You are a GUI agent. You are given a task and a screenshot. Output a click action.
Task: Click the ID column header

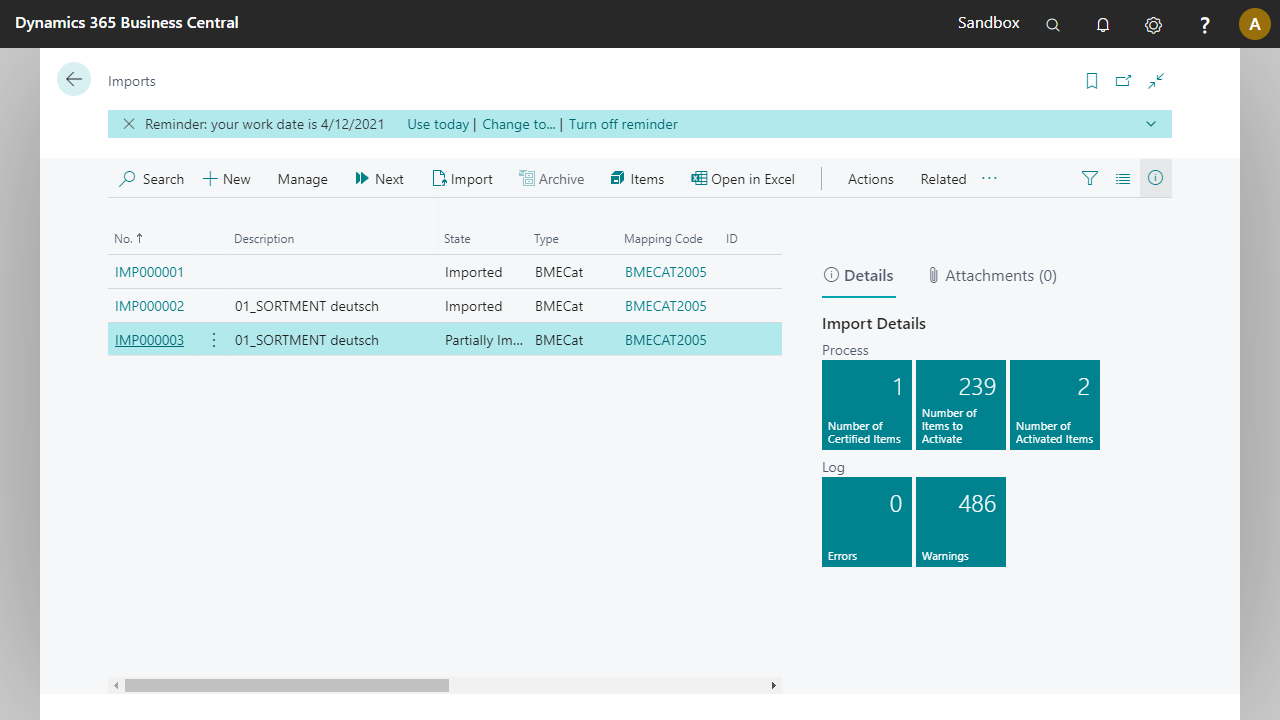click(732, 239)
